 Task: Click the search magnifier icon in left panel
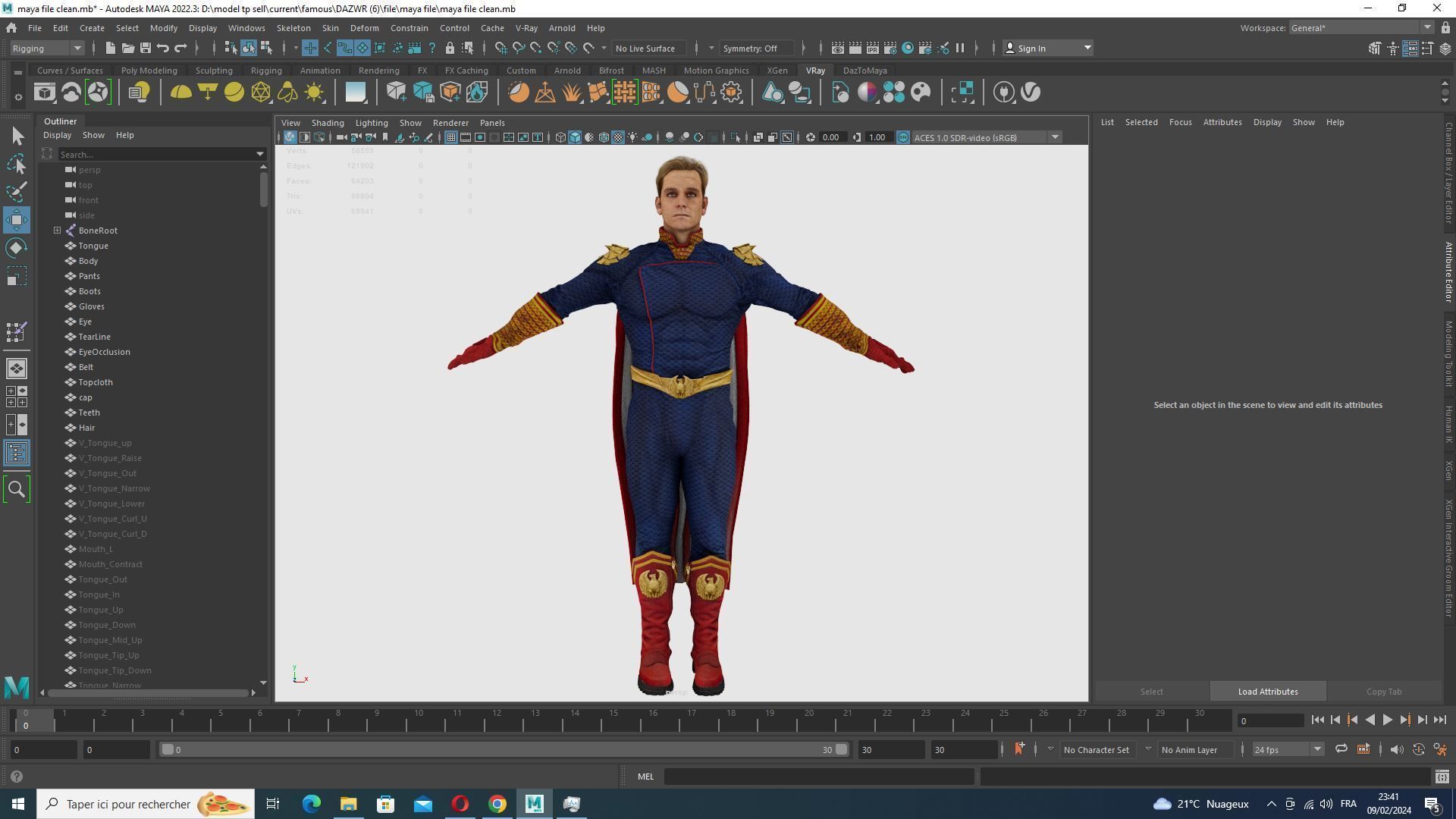(x=17, y=489)
